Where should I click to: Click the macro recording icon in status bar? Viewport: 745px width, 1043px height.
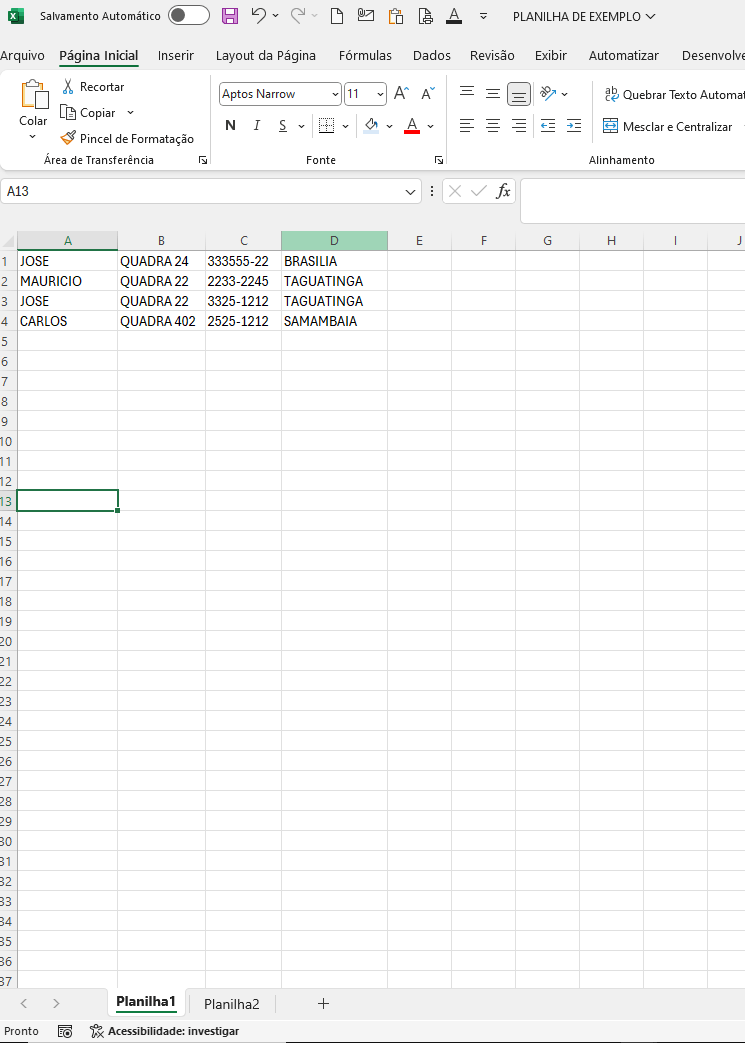coord(65,1032)
